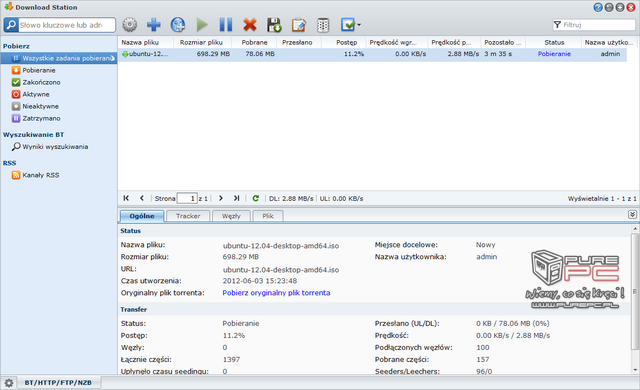640x390 pixels.
Task: Focus the keyword or address search field
Action: click(x=67, y=25)
